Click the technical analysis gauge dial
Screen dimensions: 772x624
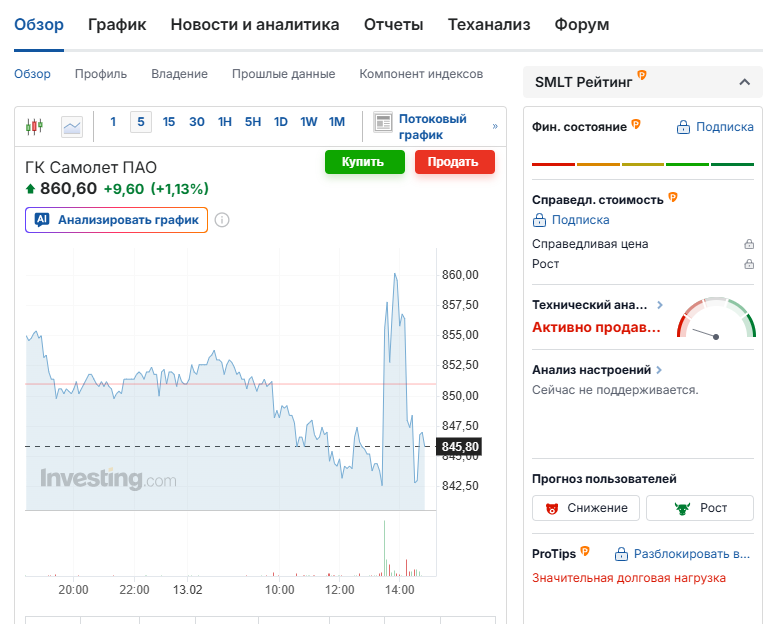716,320
